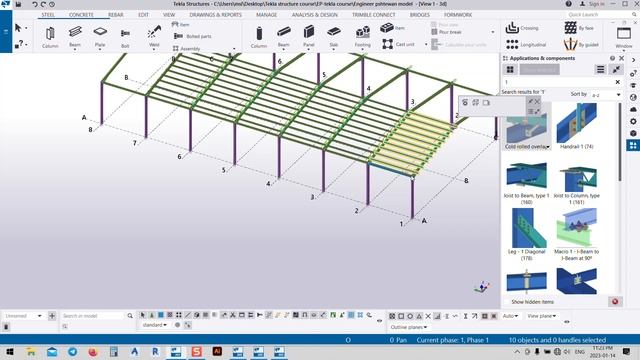Click the add settings plus button
The image size is (640, 360).
tap(52, 316)
